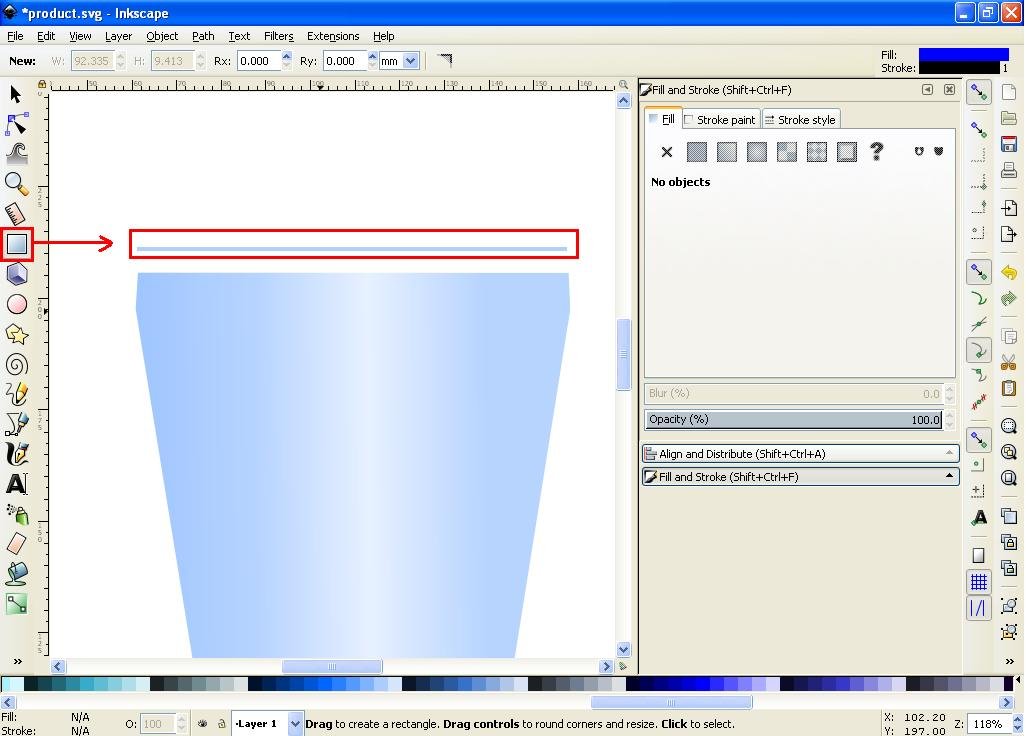Select the Ellipse tool
Image resolution: width=1026 pixels, height=736 pixels.
(x=15, y=304)
